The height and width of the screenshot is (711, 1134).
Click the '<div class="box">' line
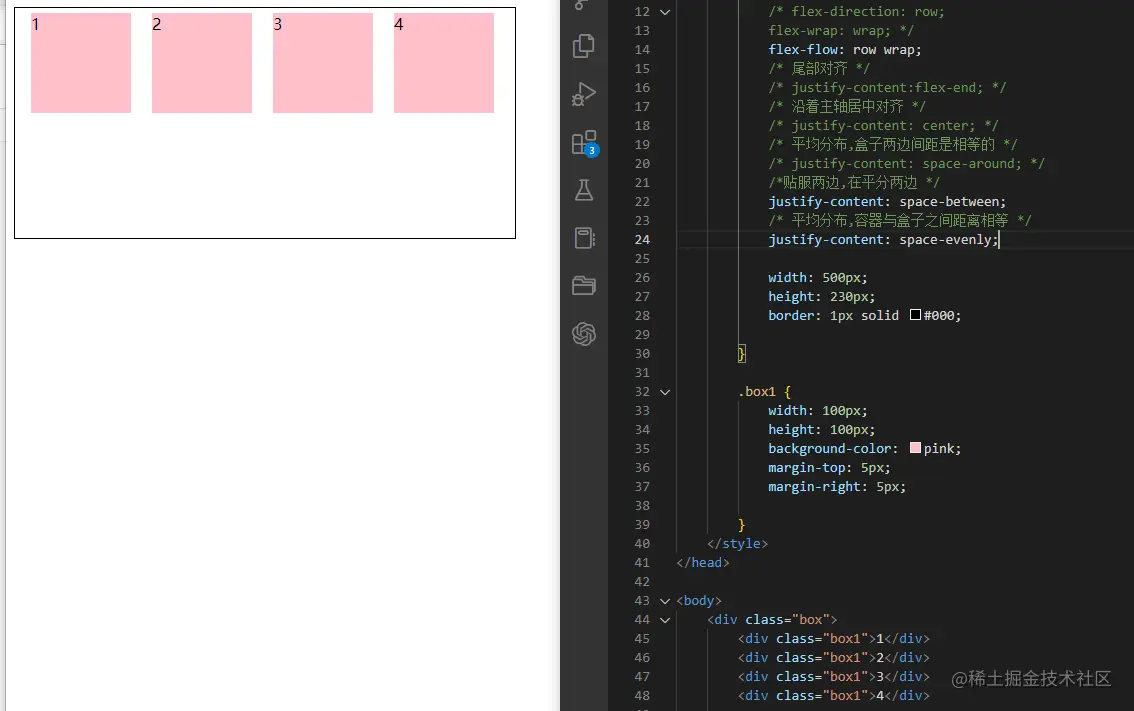[772, 620]
